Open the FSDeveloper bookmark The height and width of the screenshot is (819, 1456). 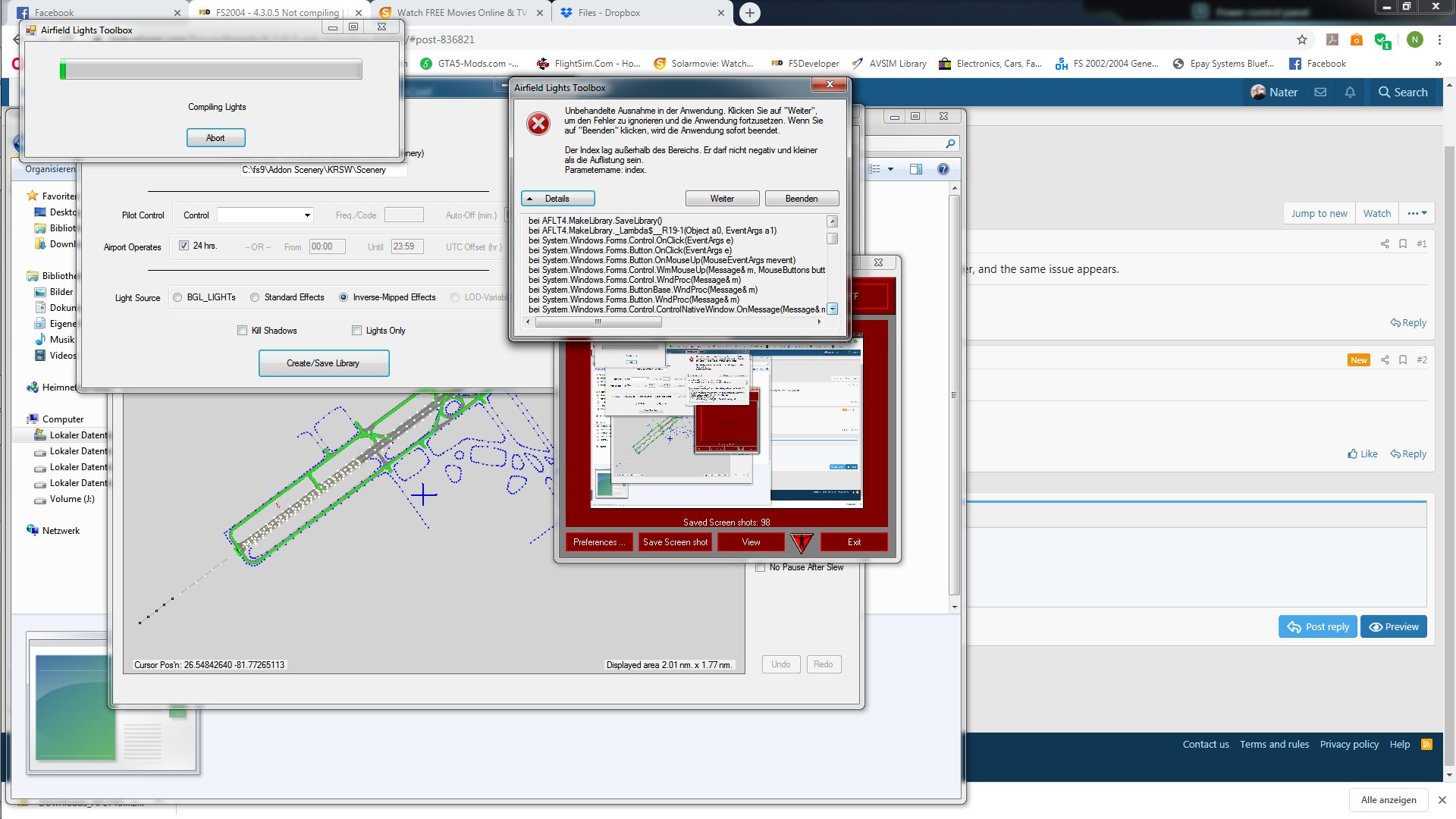tap(805, 64)
